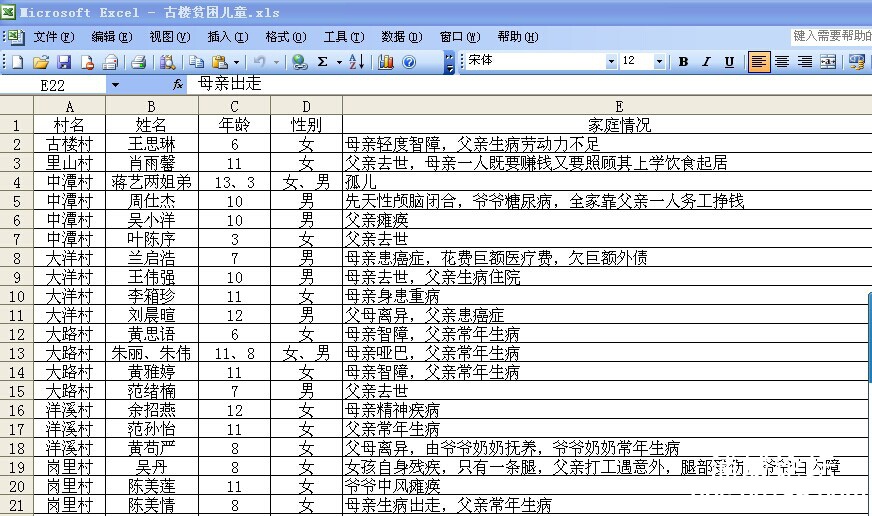
Task: Open the 格式 (Format) menu
Action: point(284,37)
